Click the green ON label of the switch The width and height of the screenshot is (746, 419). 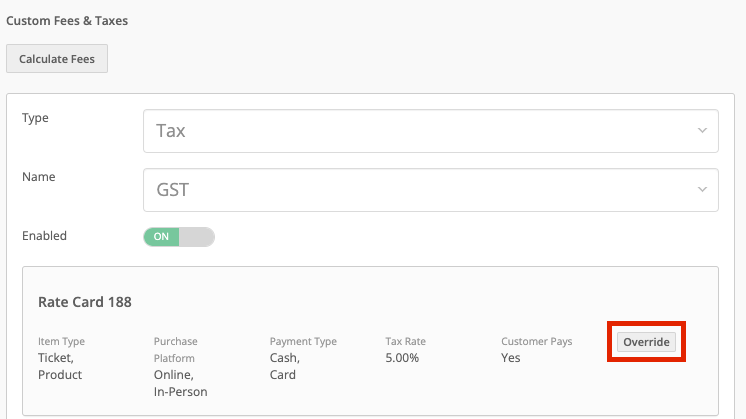coord(161,236)
